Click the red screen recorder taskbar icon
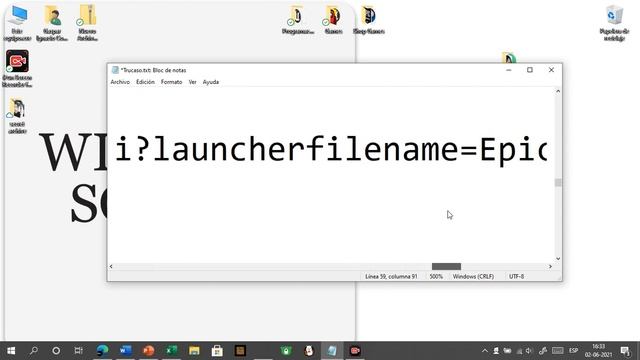640x360 pixels. [355, 351]
